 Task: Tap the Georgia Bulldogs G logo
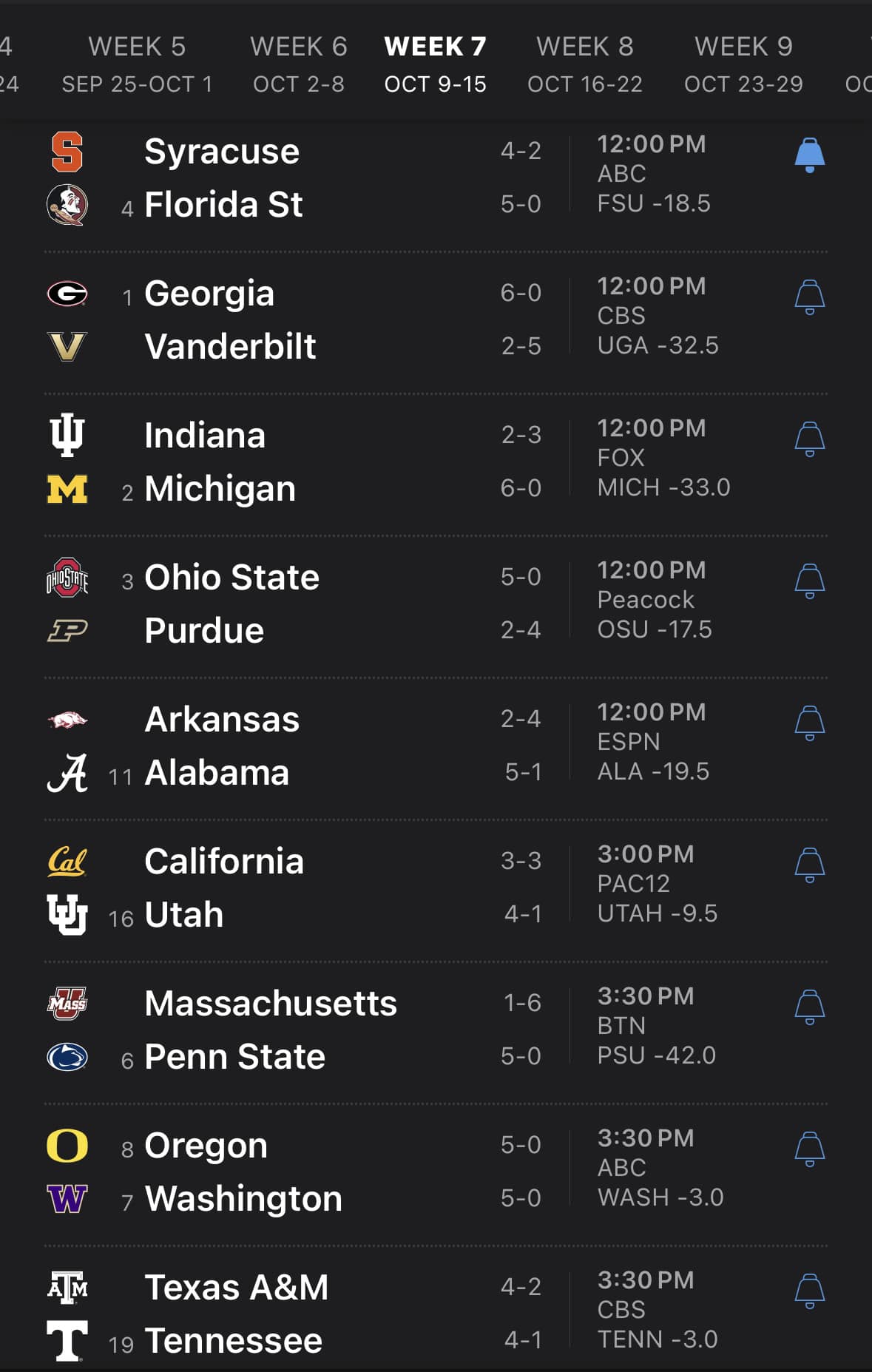click(x=67, y=294)
